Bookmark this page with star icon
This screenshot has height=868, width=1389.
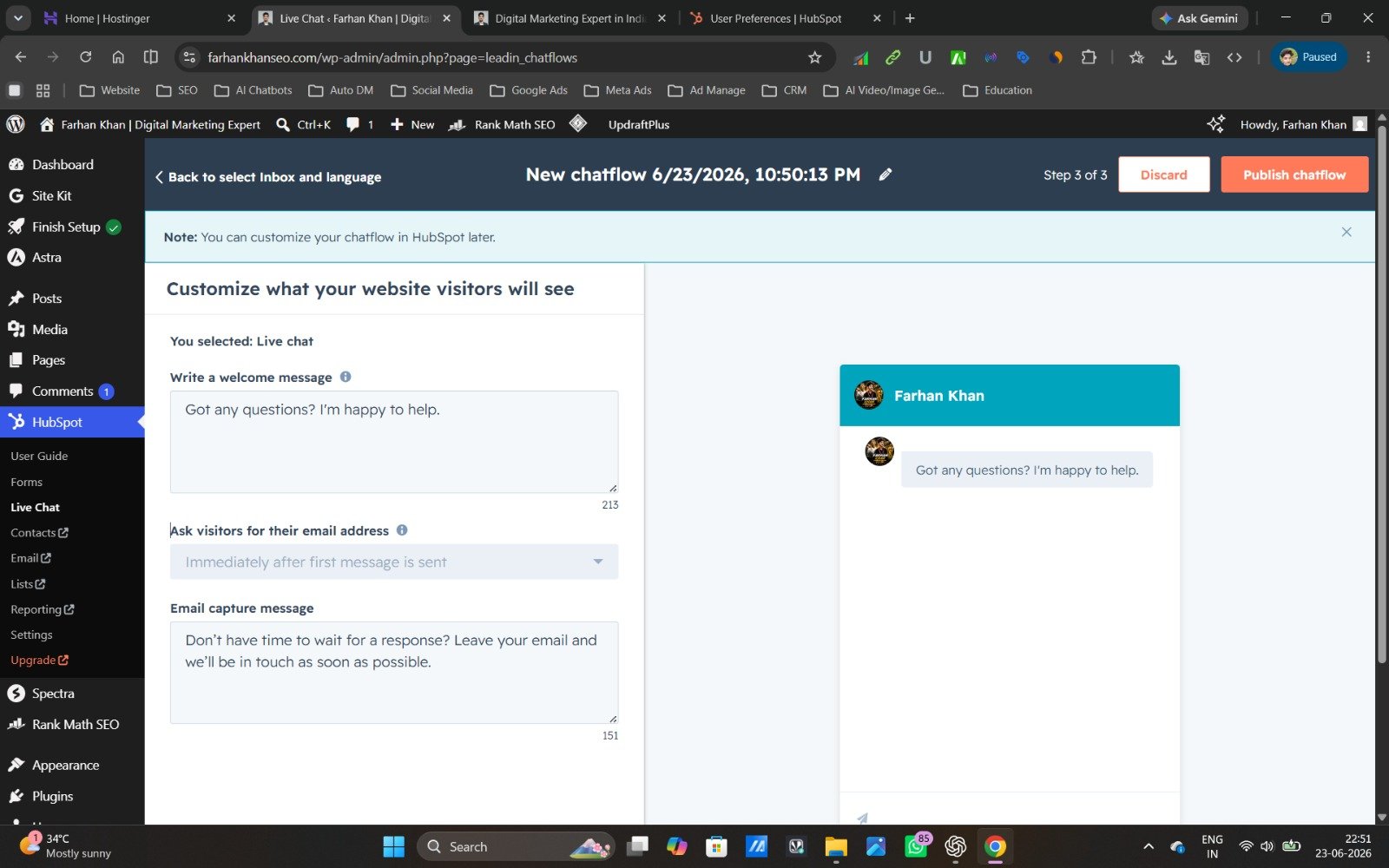click(x=814, y=57)
